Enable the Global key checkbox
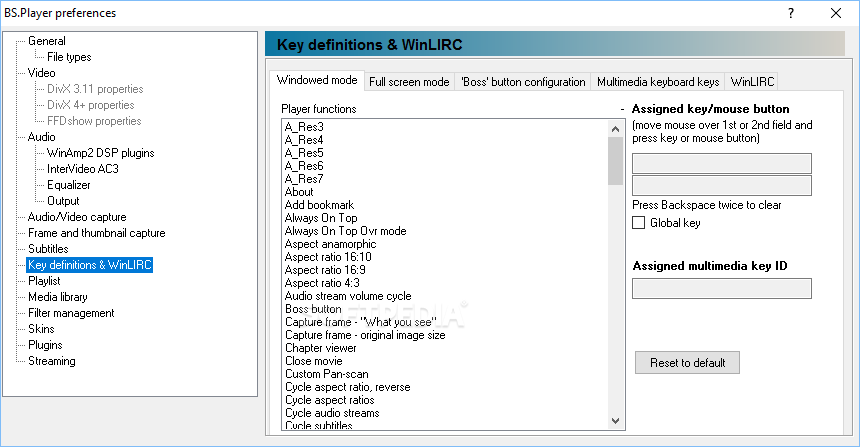The width and height of the screenshot is (860, 447). [x=638, y=223]
